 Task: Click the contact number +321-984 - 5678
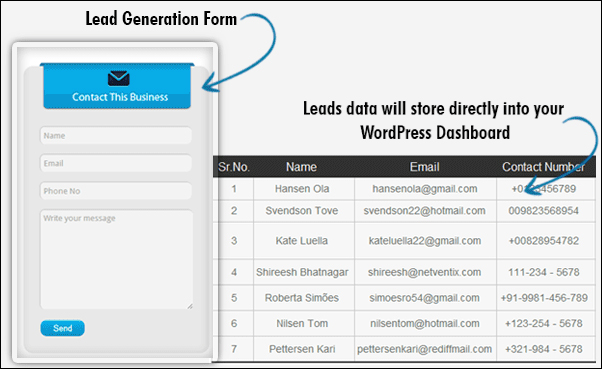pos(544,349)
